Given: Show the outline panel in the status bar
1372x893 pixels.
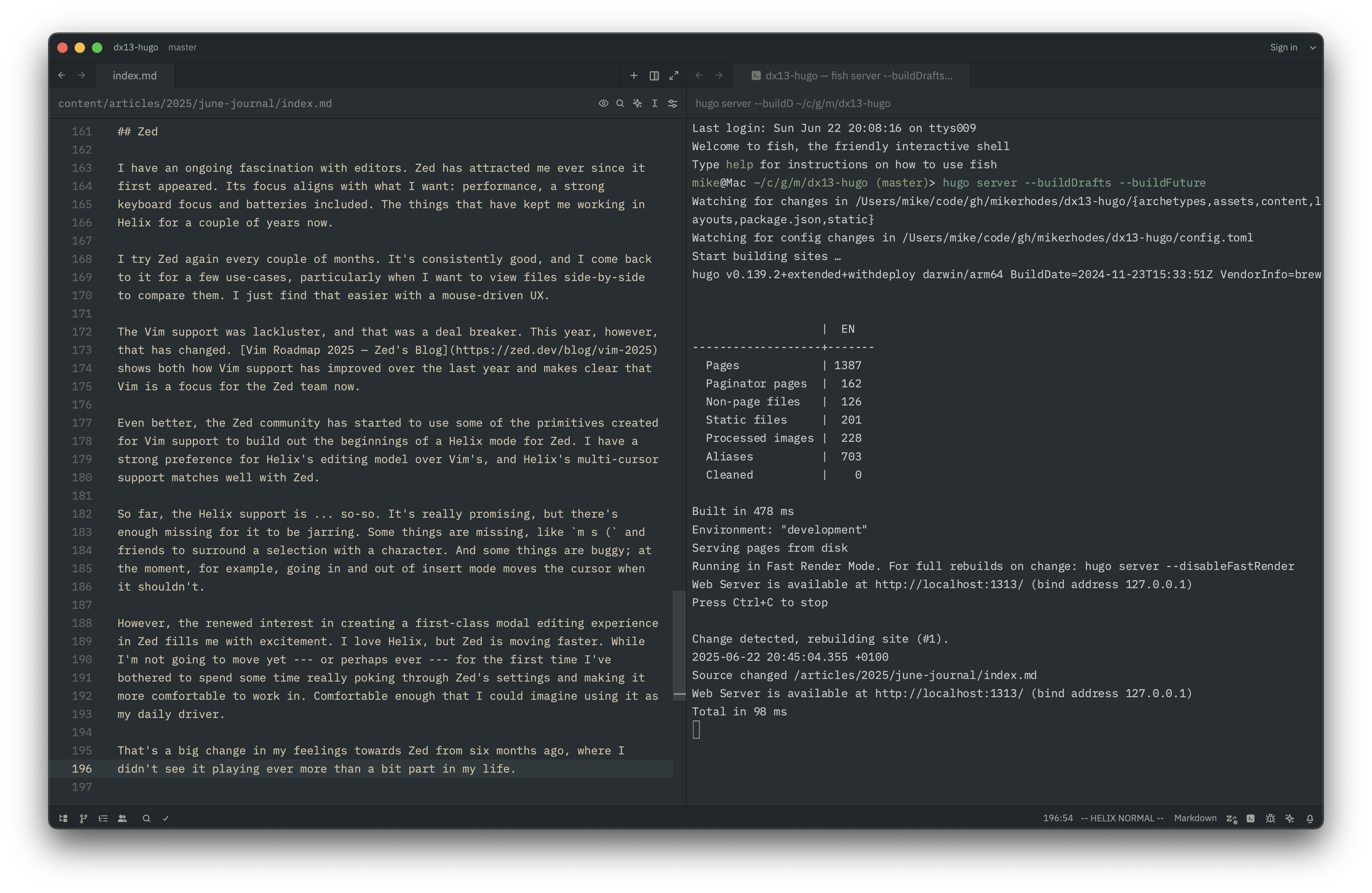Looking at the screenshot, I should pos(103,818).
